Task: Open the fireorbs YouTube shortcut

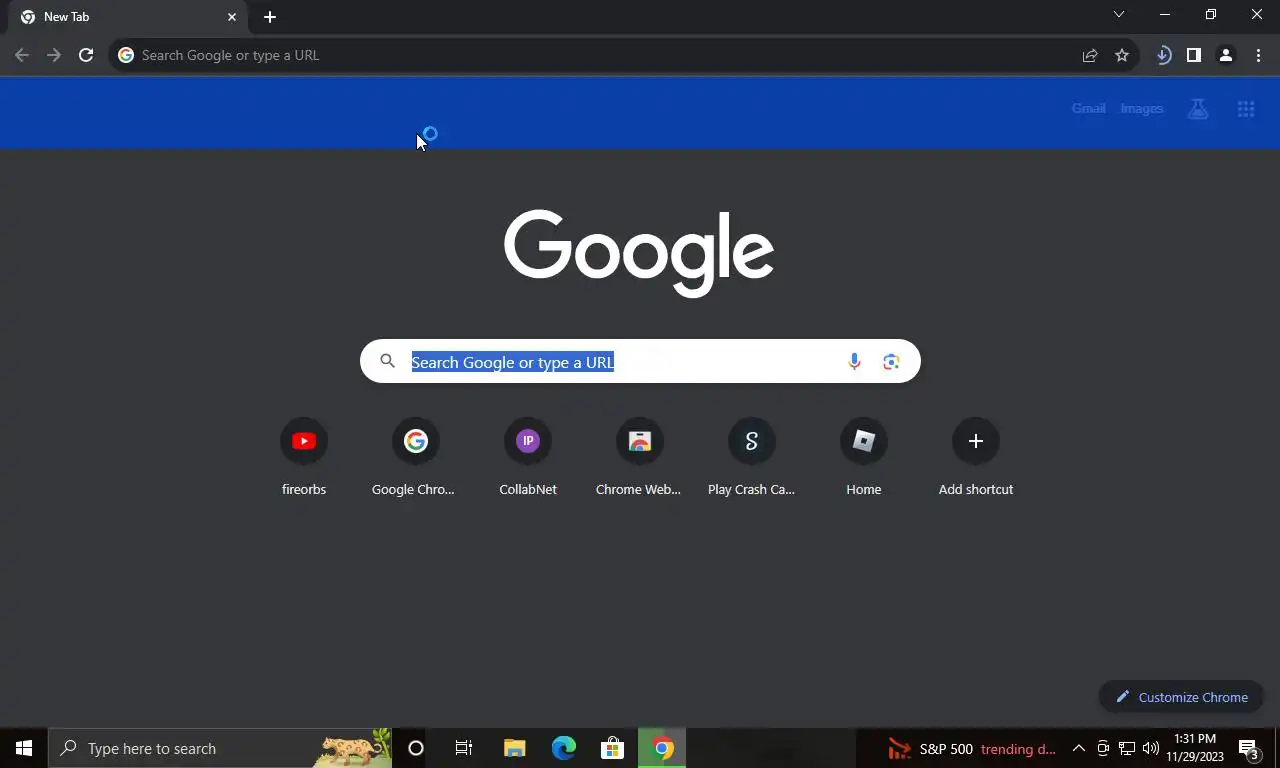Action: coord(304,458)
